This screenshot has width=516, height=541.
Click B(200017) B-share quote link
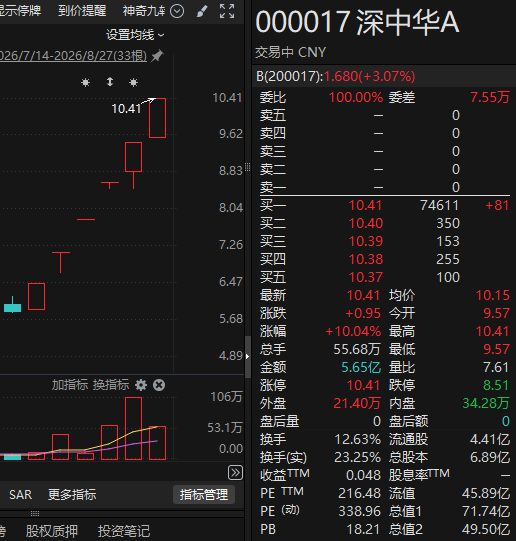pos(336,76)
